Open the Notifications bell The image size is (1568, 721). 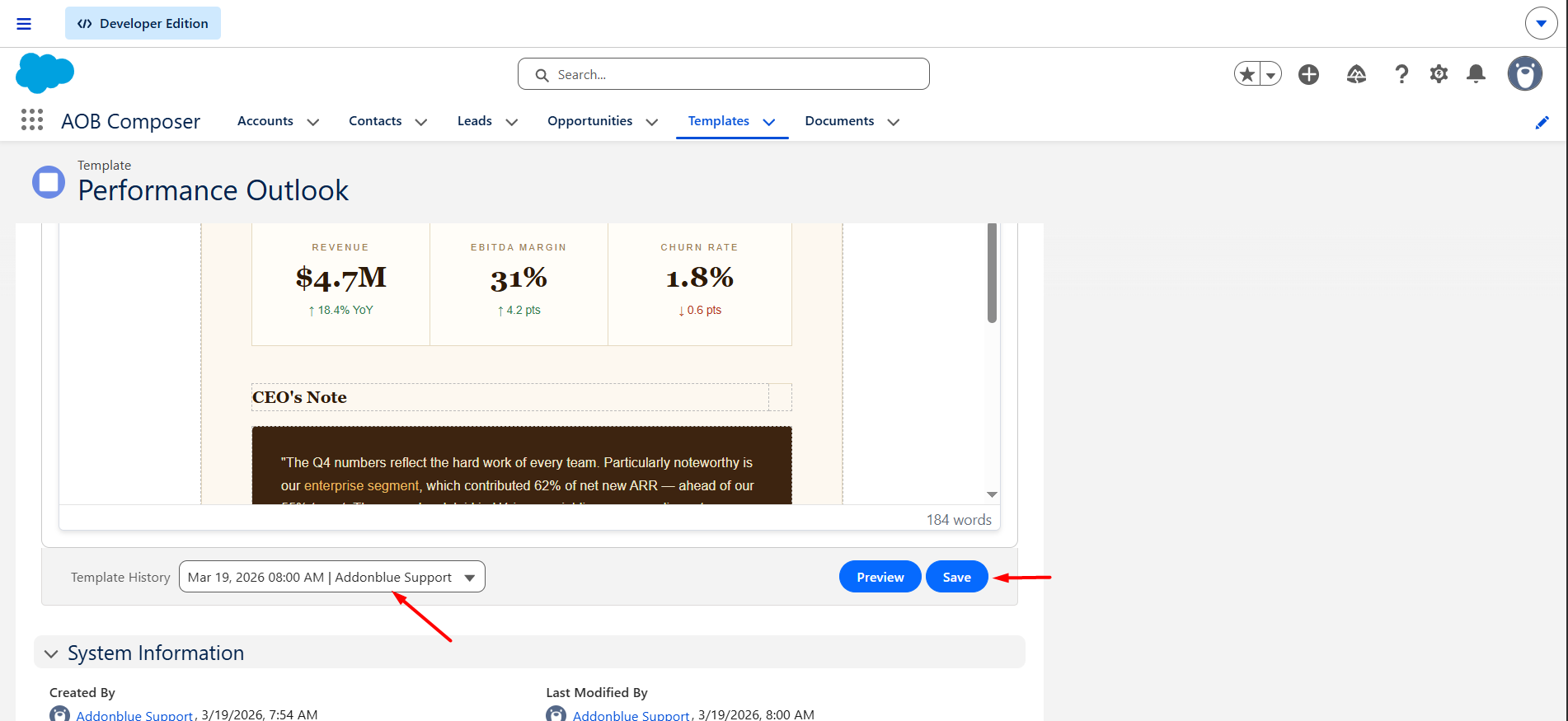(1476, 74)
